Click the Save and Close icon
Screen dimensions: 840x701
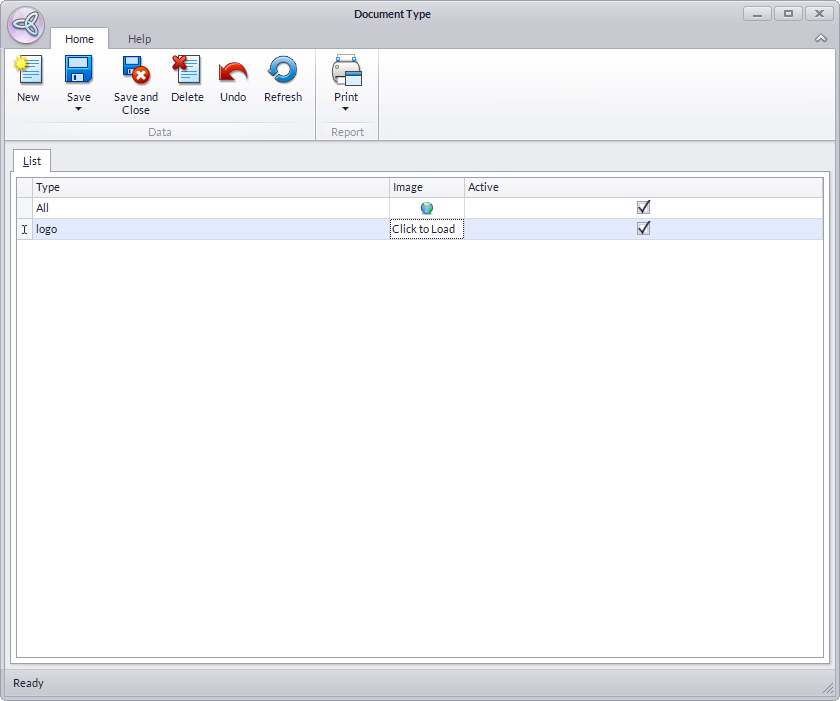(x=135, y=71)
